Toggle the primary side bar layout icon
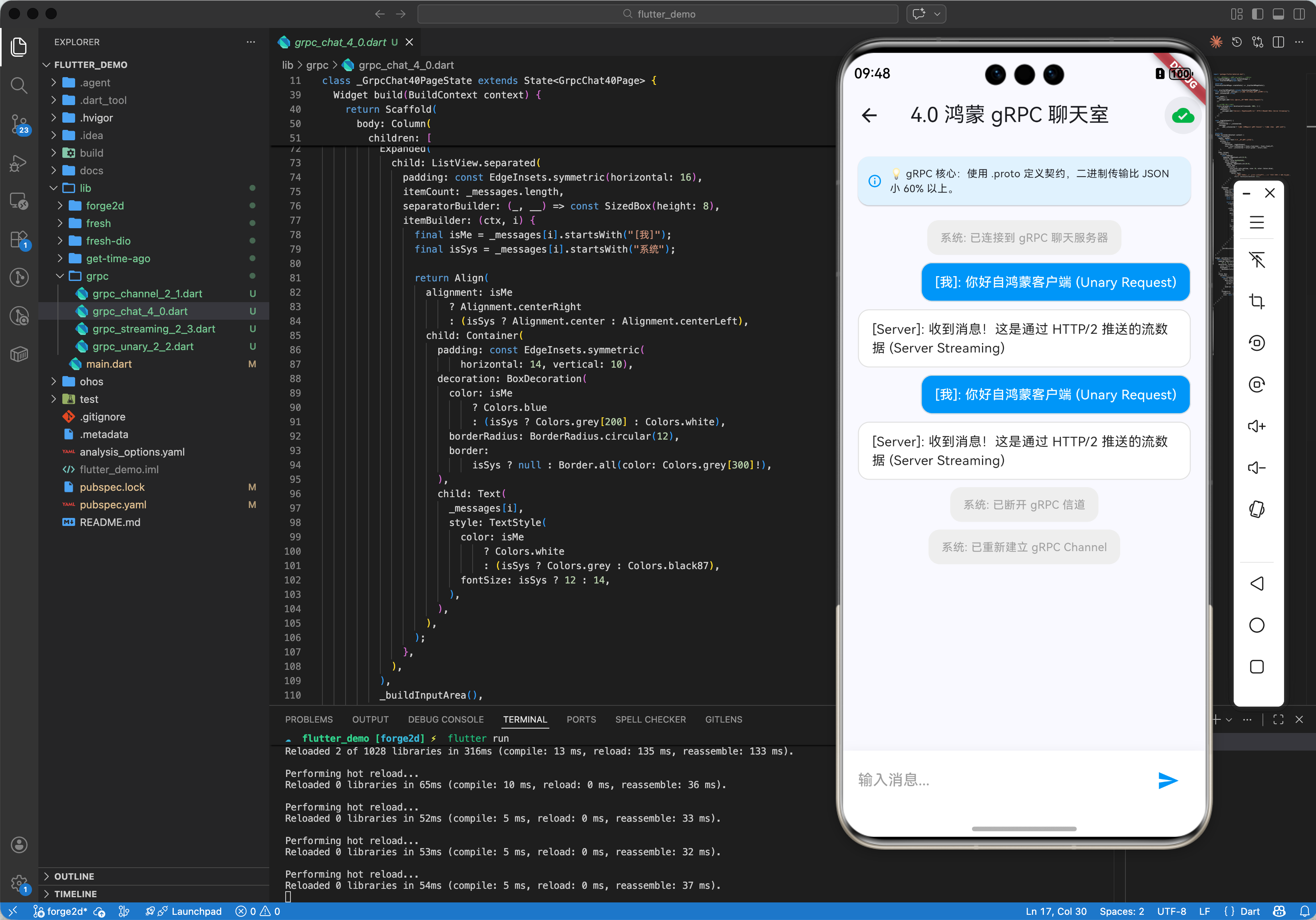The height and width of the screenshot is (920, 1316). point(1257,14)
